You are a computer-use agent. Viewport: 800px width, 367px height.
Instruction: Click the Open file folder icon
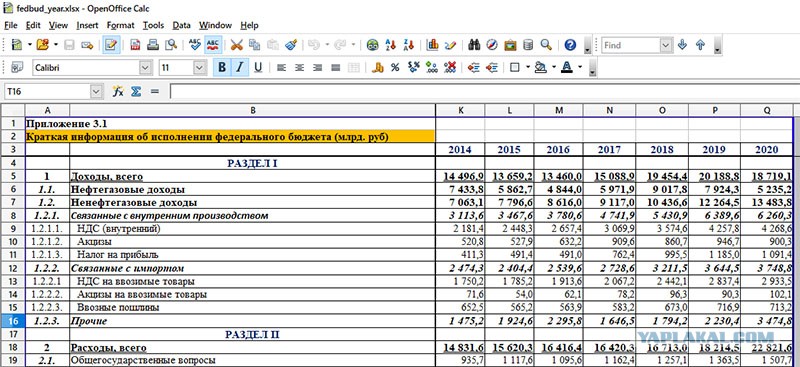pos(43,45)
